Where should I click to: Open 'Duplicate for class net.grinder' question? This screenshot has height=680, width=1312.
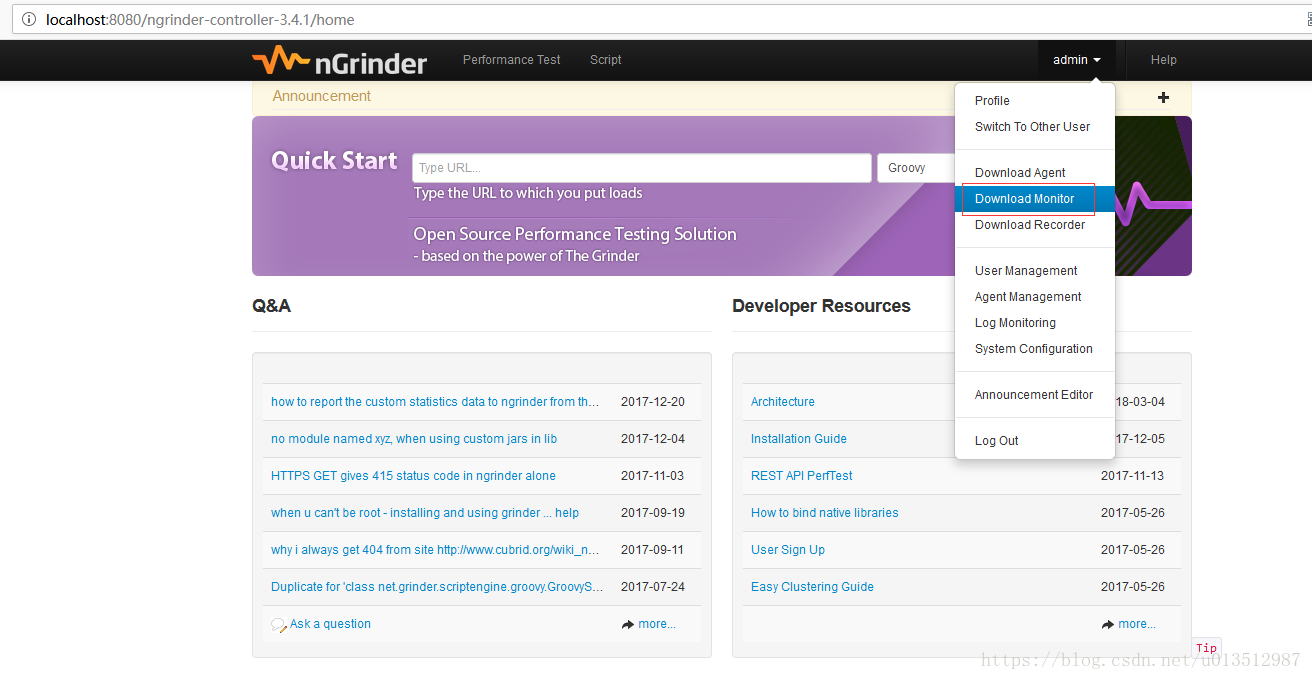pyautogui.click(x=437, y=587)
